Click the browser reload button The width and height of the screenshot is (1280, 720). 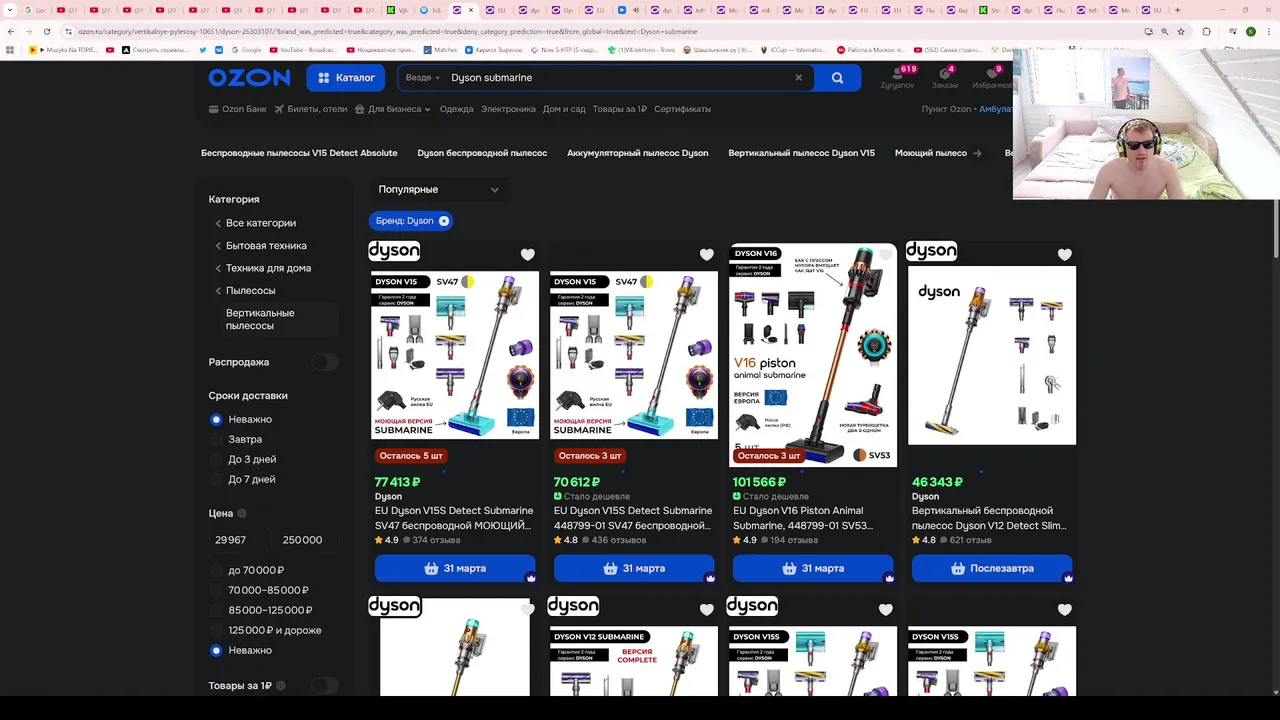(x=46, y=31)
